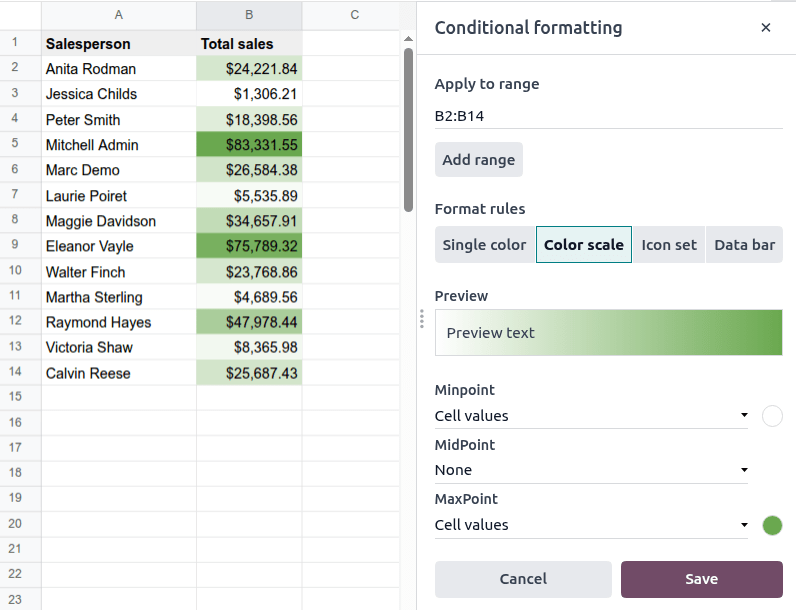Click the Minpoint white color swatch
The image size is (796, 610).
click(772, 416)
